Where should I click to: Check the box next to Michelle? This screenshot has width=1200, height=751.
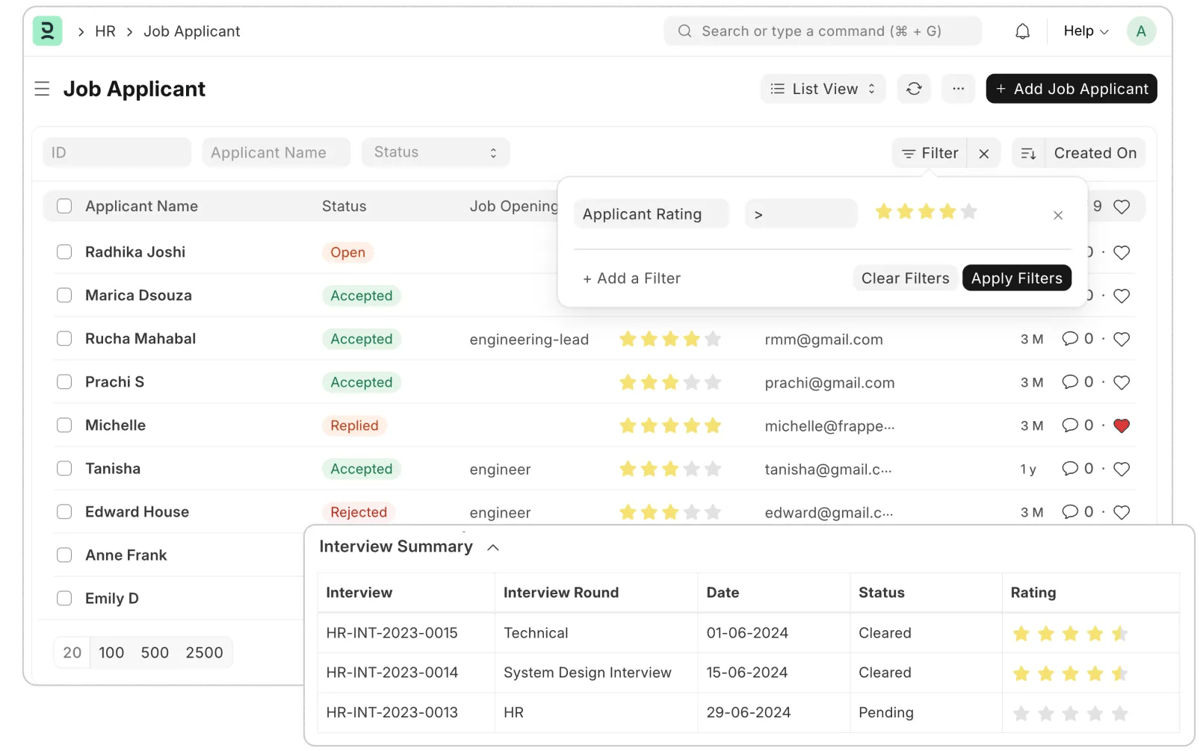pyautogui.click(x=64, y=425)
